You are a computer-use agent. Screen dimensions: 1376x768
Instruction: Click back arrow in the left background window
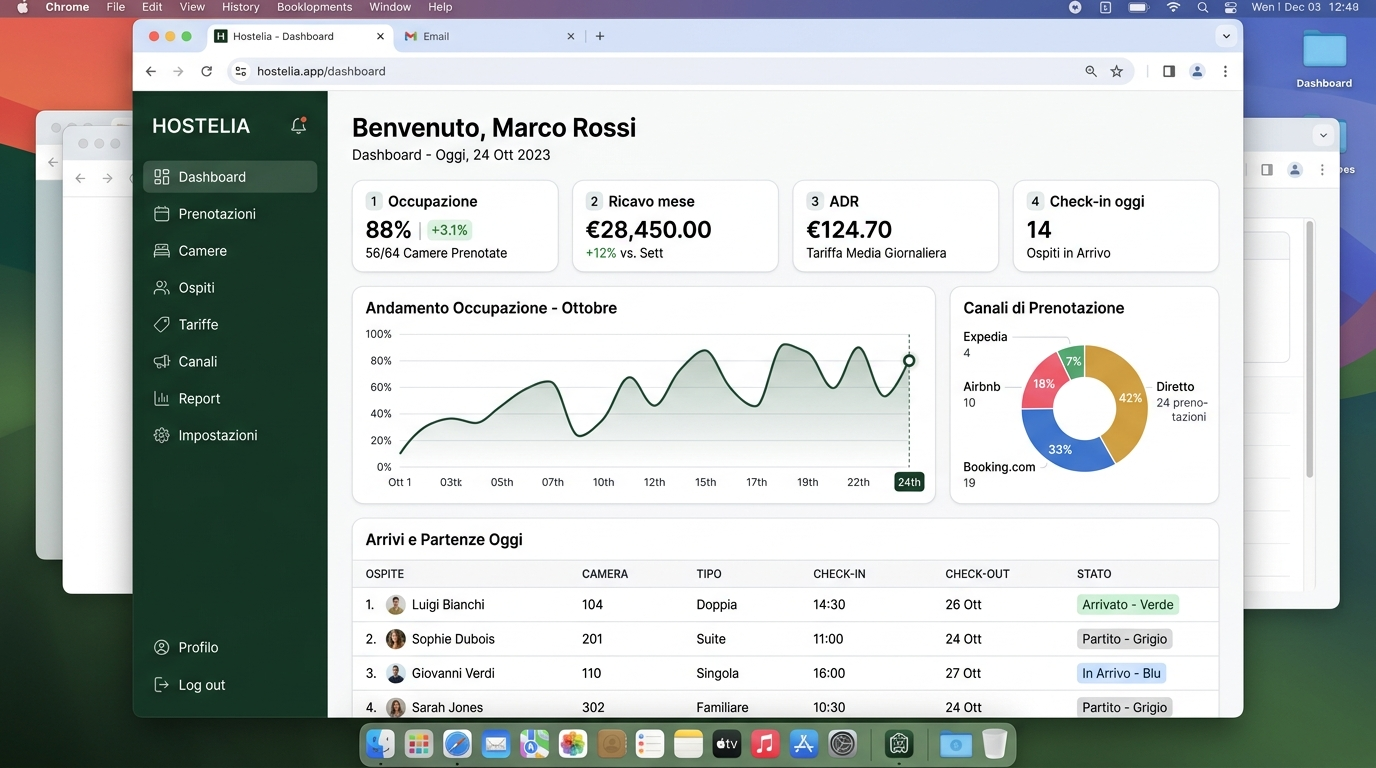coord(80,178)
